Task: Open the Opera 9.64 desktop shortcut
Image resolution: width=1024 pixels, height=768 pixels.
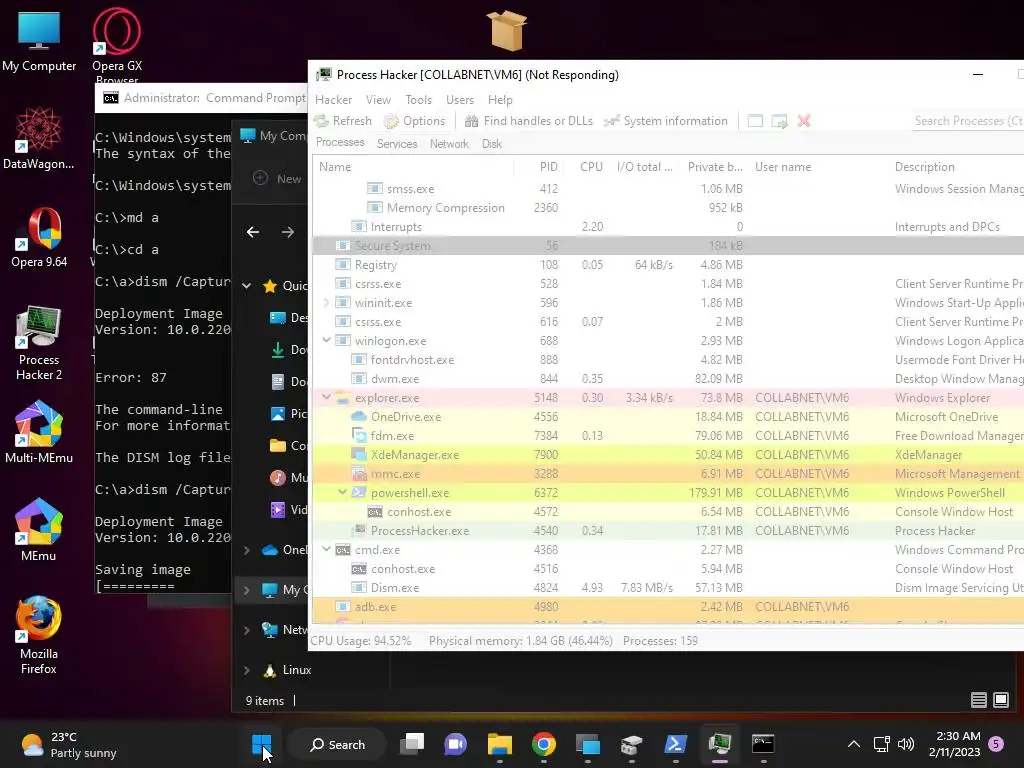Action: (x=39, y=238)
